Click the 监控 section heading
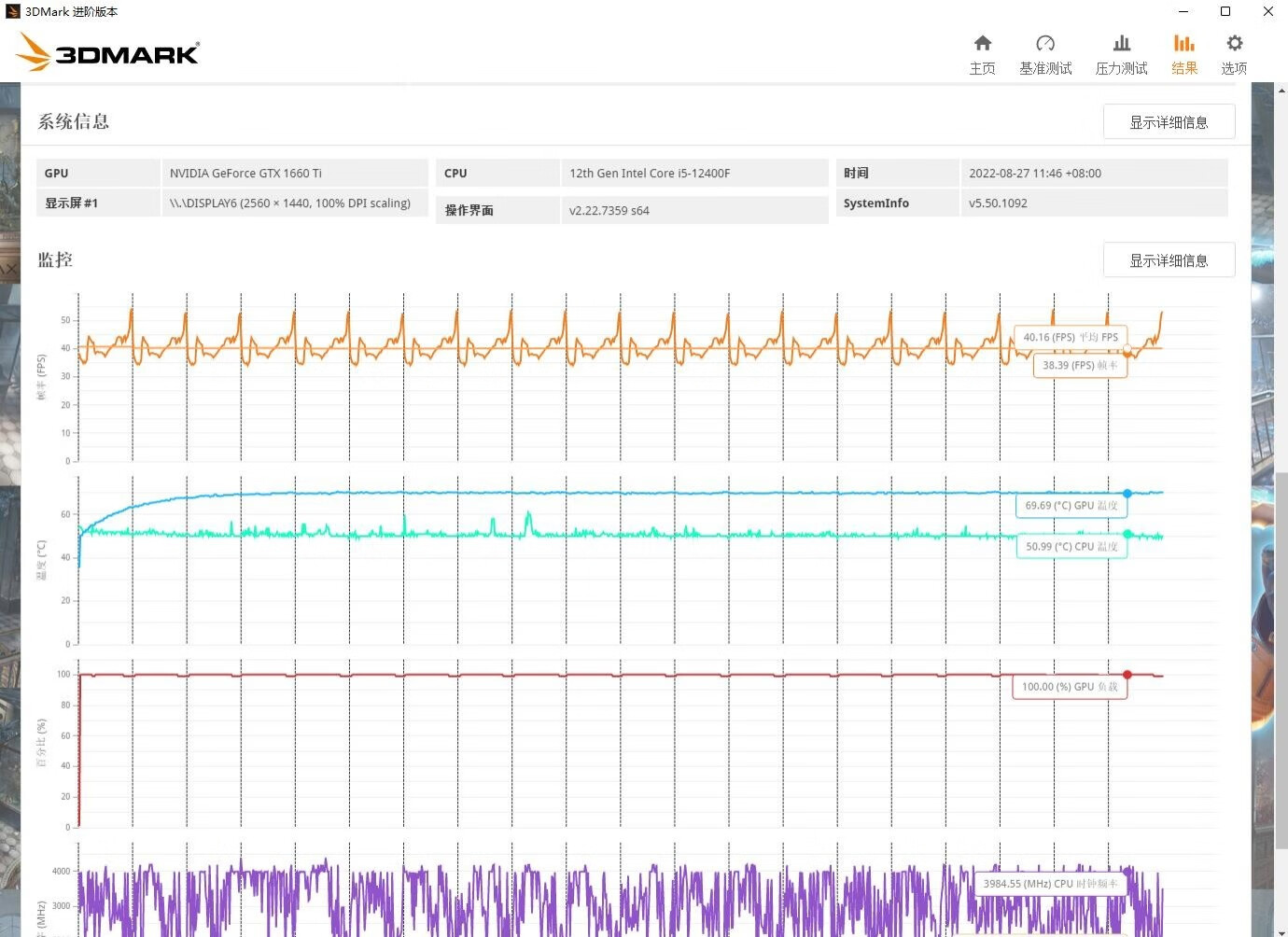The image size is (1288, 937). coord(55,260)
